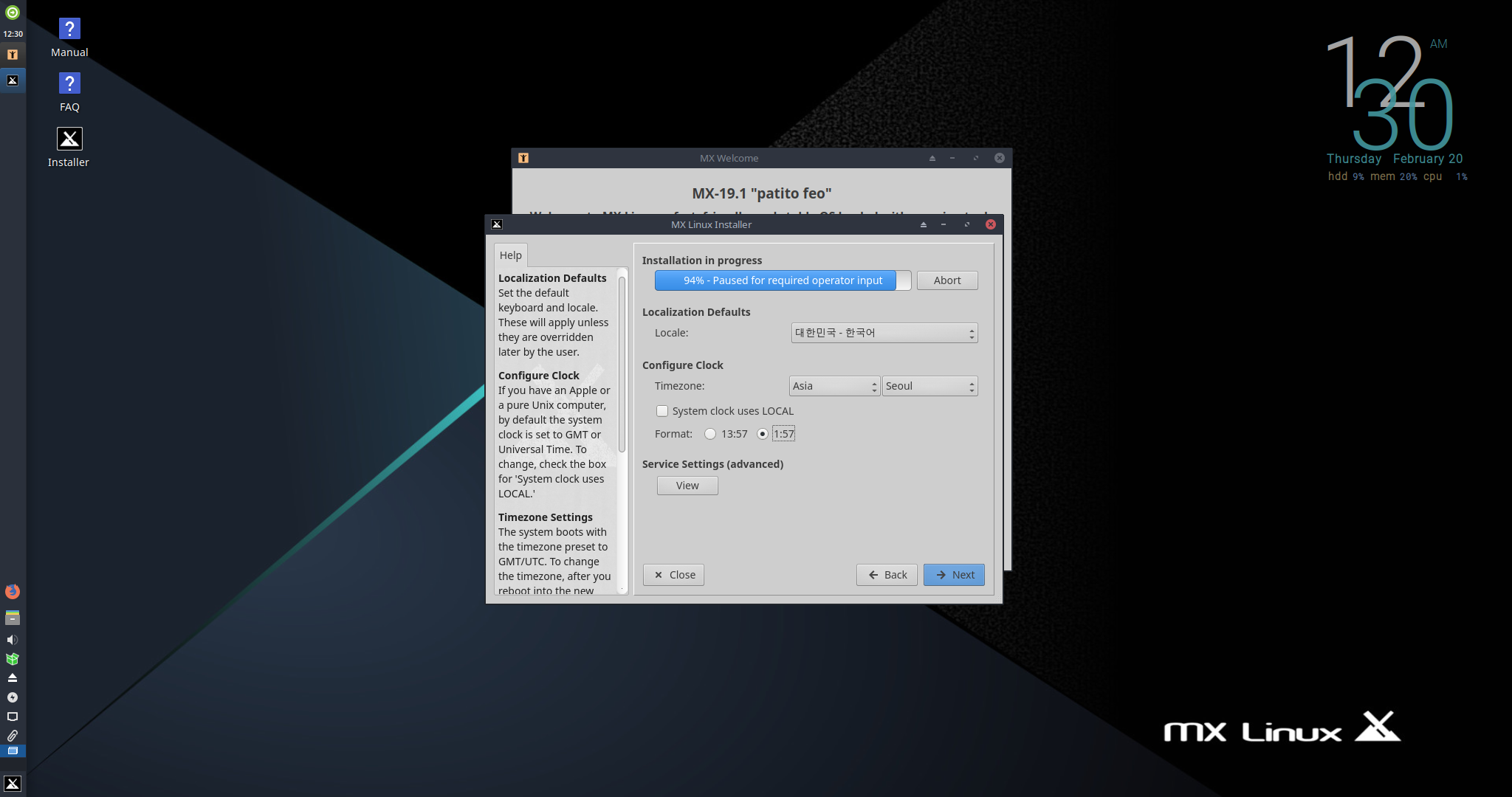Click the MX Linux Installer window menu icon
1512x797 pixels.
[497, 224]
